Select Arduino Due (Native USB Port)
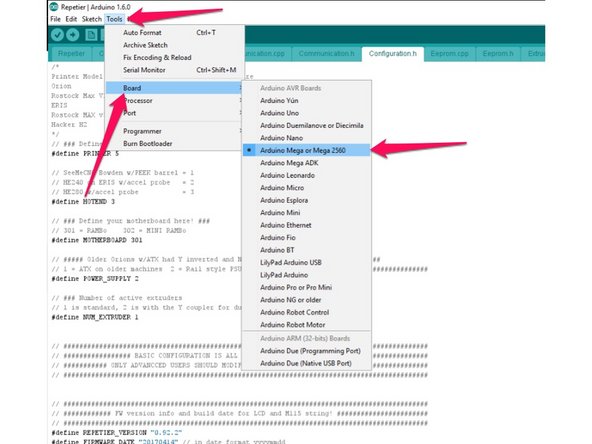Viewport: 592px width, 444px height. (x=306, y=363)
